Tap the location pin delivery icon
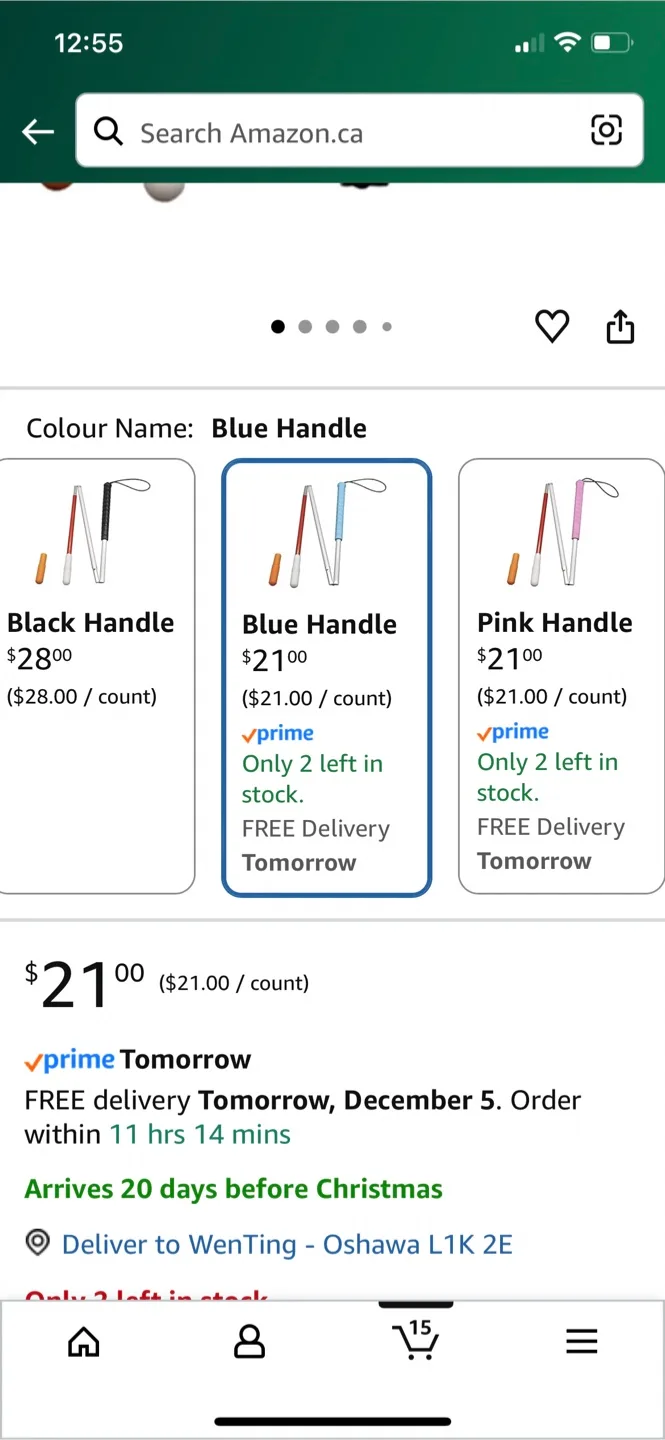The width and height of the screenshot is (665, 1440). point(37,1243)
